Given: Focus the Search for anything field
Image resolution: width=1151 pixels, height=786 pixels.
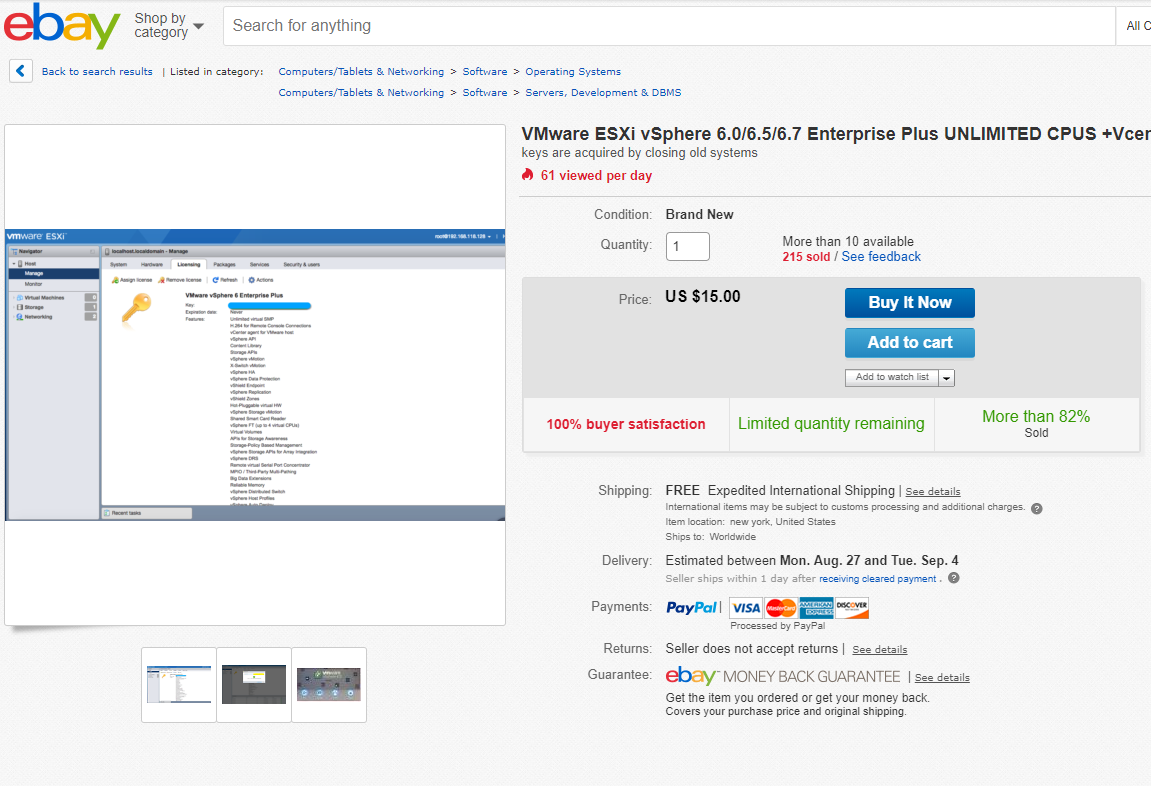Looking at the screenshot, I should click(669, 26).
